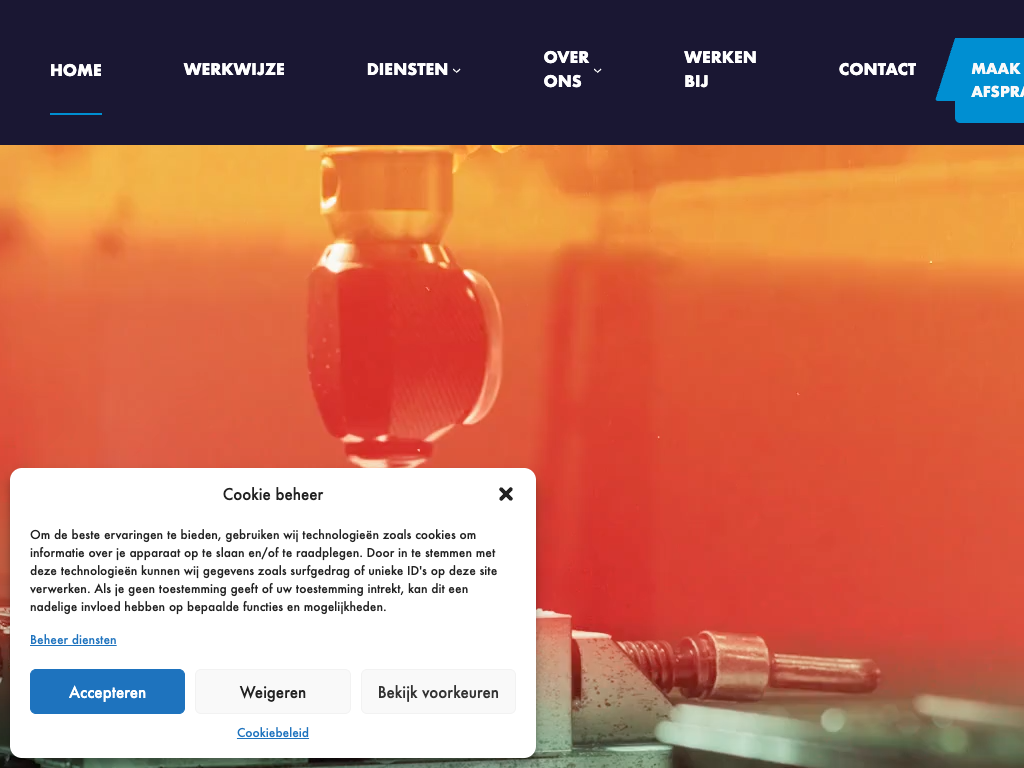
Task: Follow the Beheer diensten link
Action: (x=73, y=640)
